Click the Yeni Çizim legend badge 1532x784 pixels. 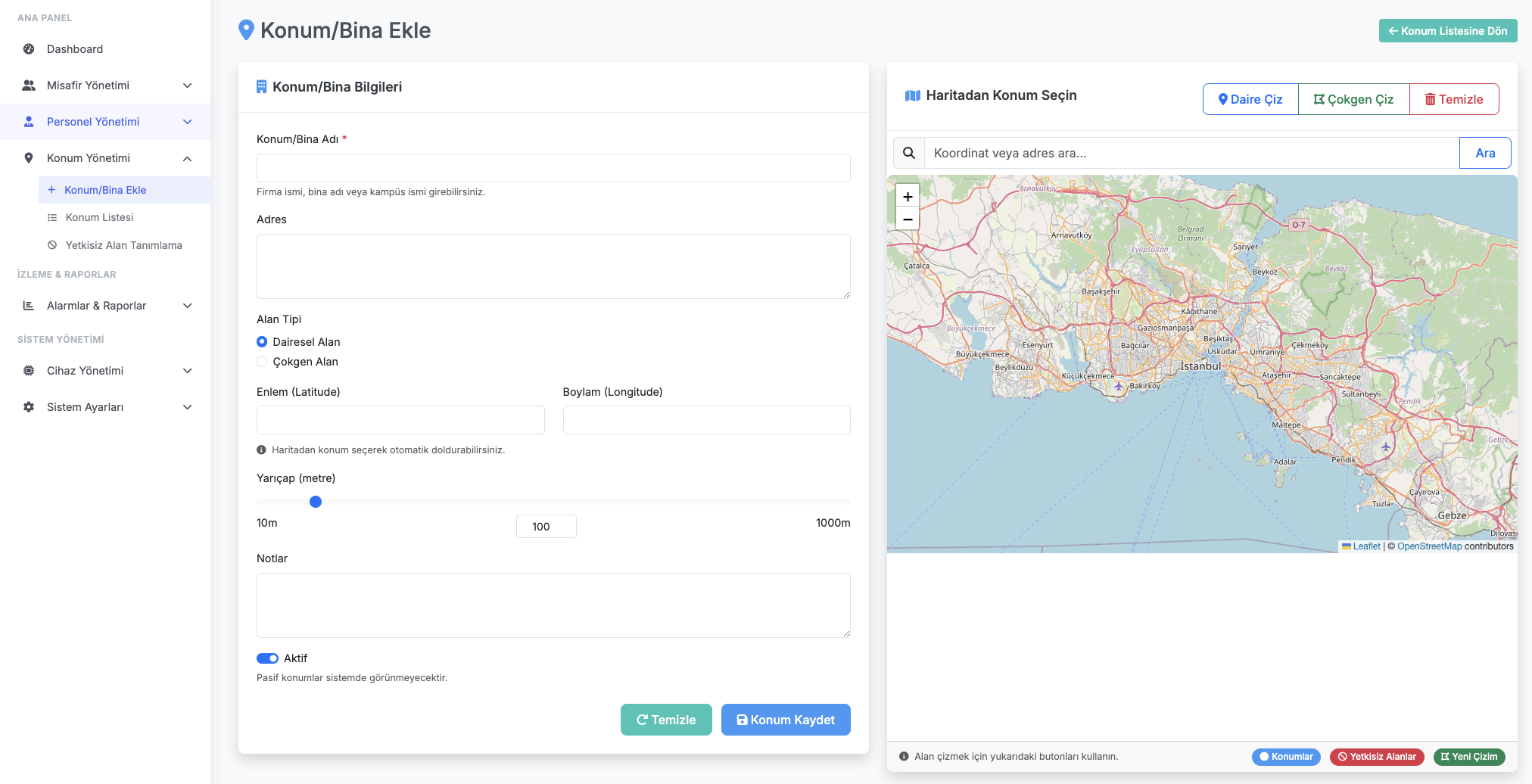point(1469,757)
